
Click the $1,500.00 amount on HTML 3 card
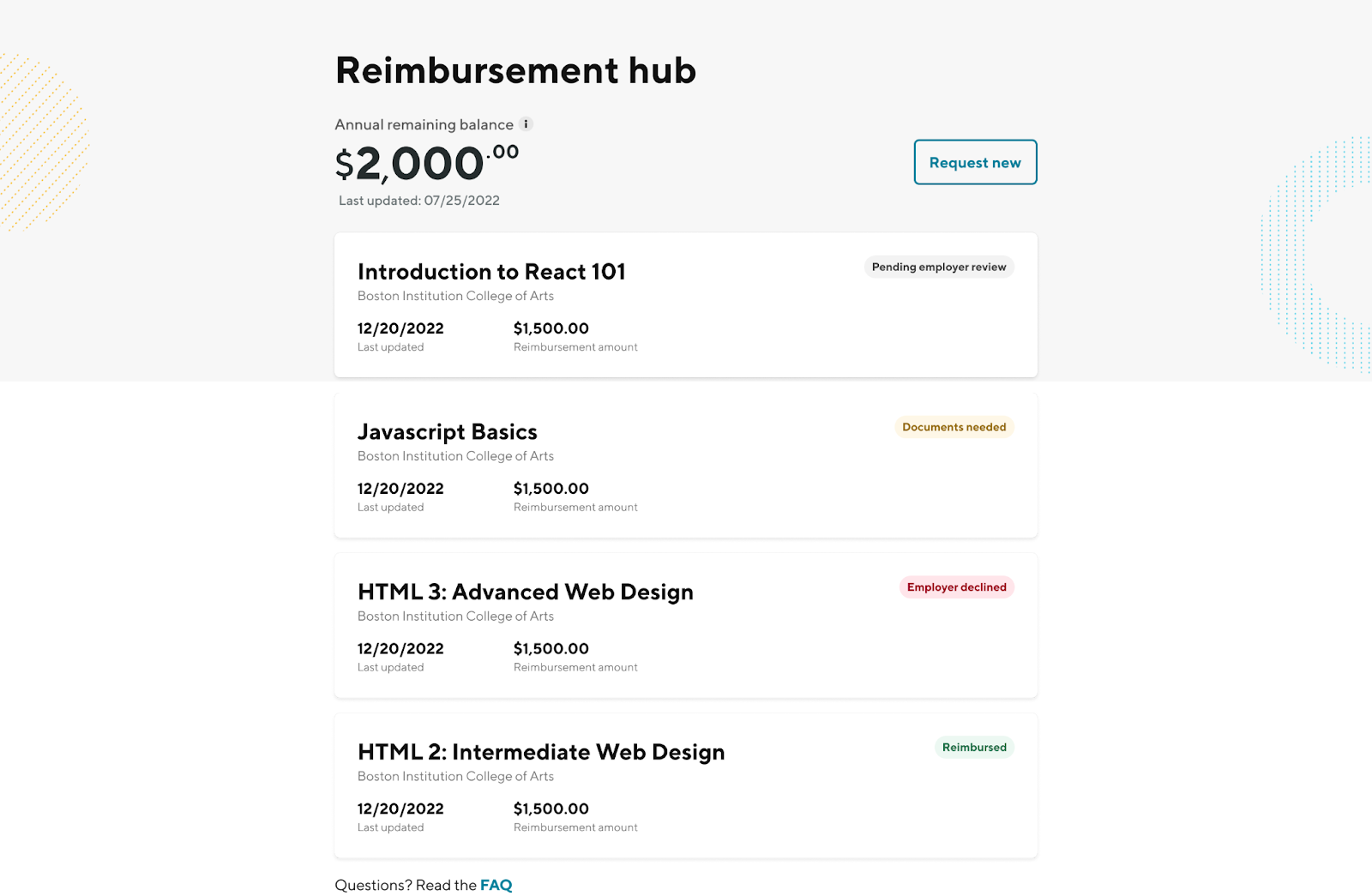(551, 649)
